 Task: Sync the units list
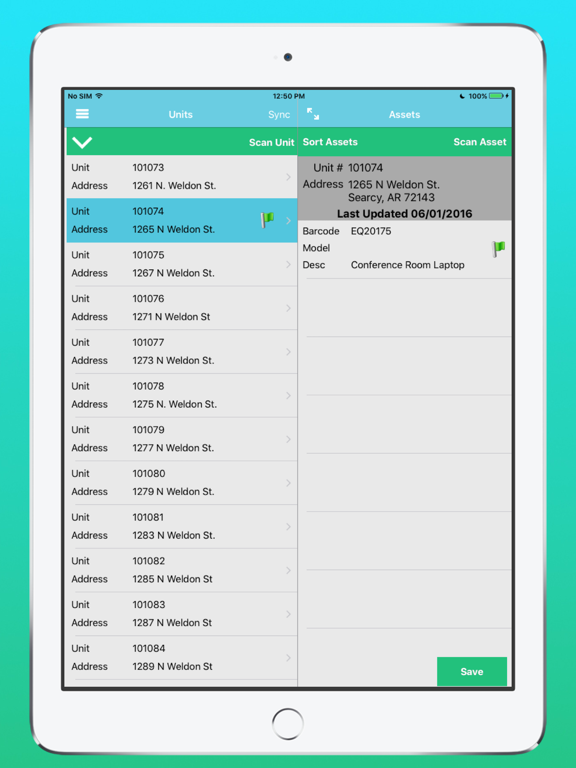279,115
